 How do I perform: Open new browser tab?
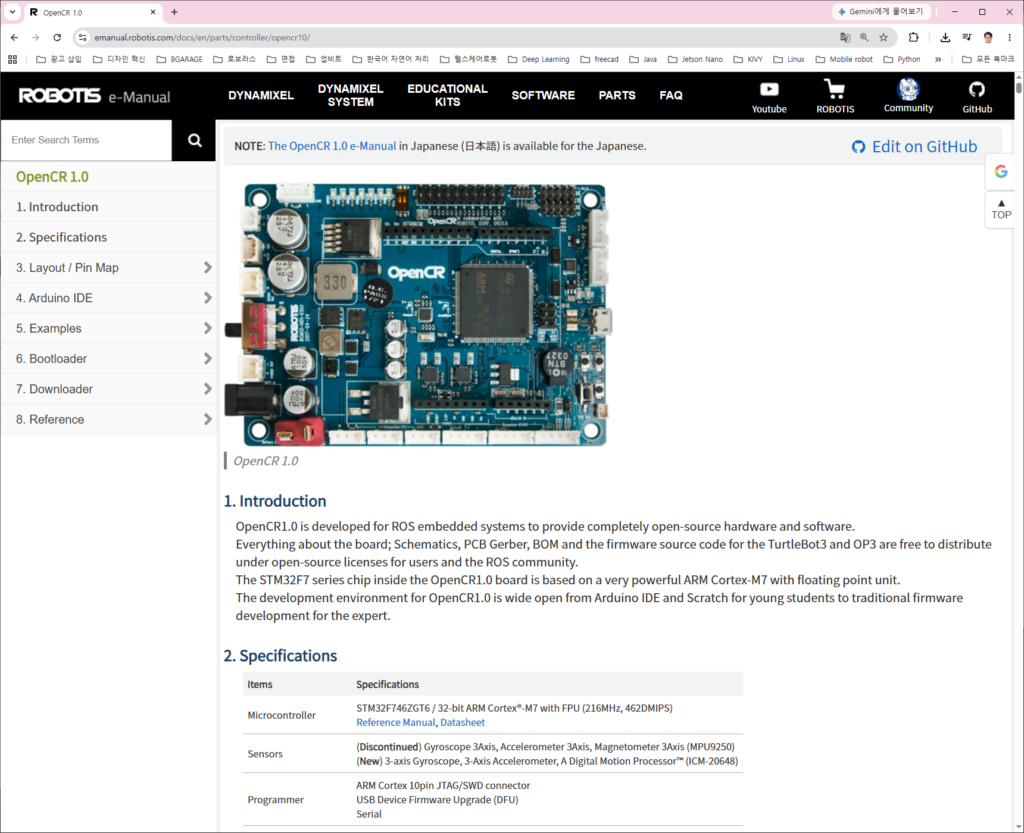174,12
